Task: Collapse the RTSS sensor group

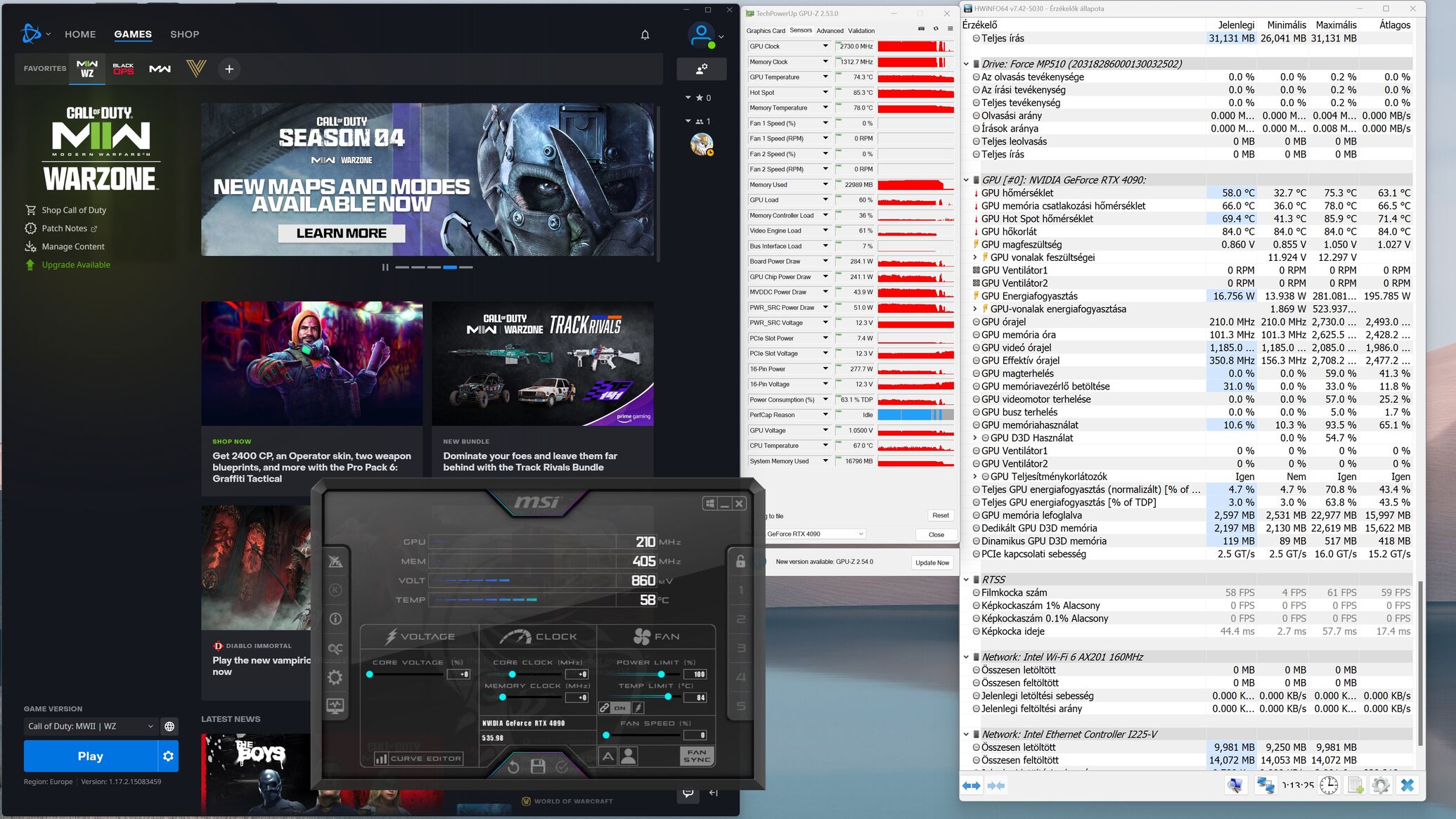Action: 967,580
